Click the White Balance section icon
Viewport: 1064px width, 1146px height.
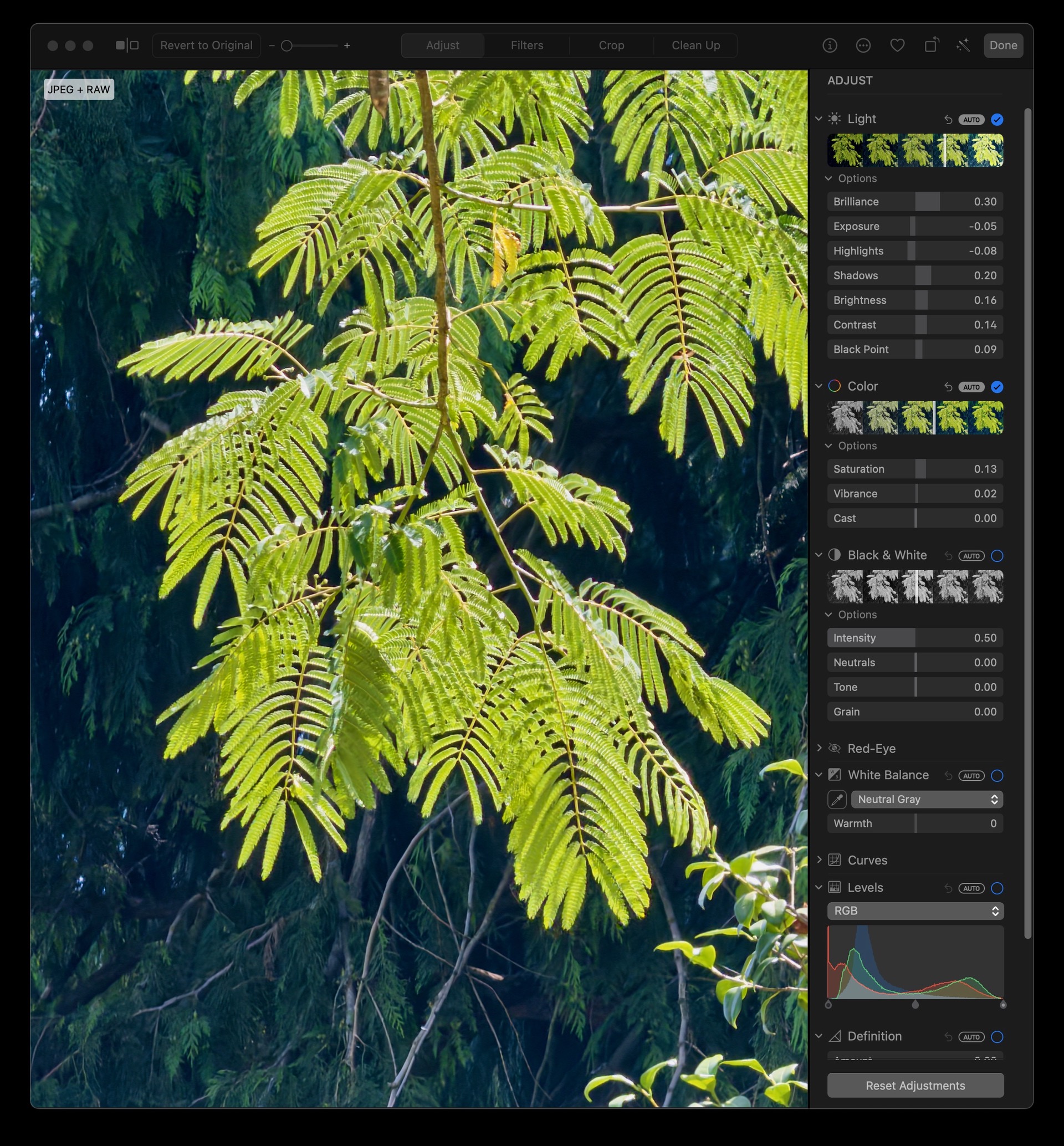click(834, 775)
